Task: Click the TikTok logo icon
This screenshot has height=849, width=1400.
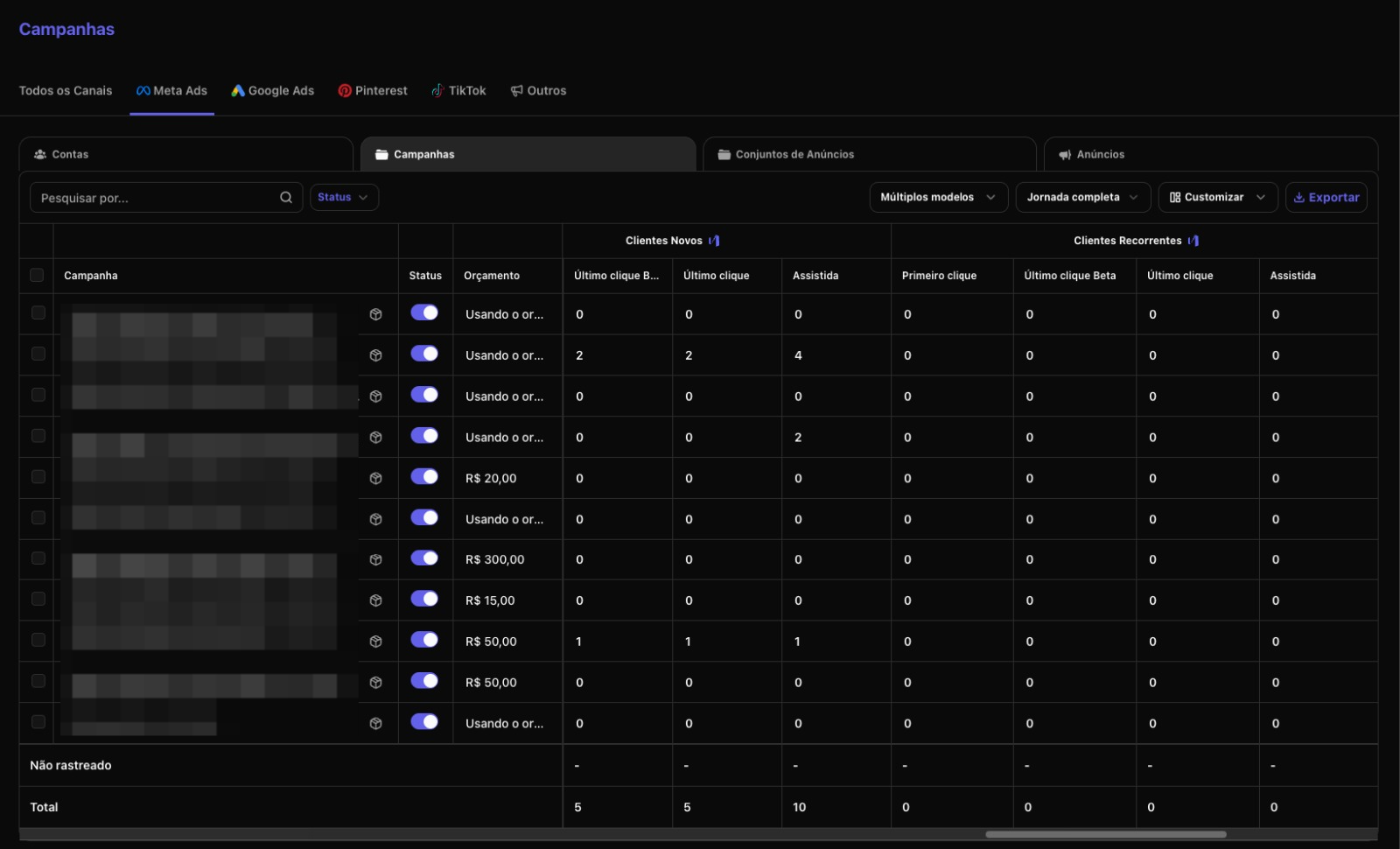Action: coord(437,91)
